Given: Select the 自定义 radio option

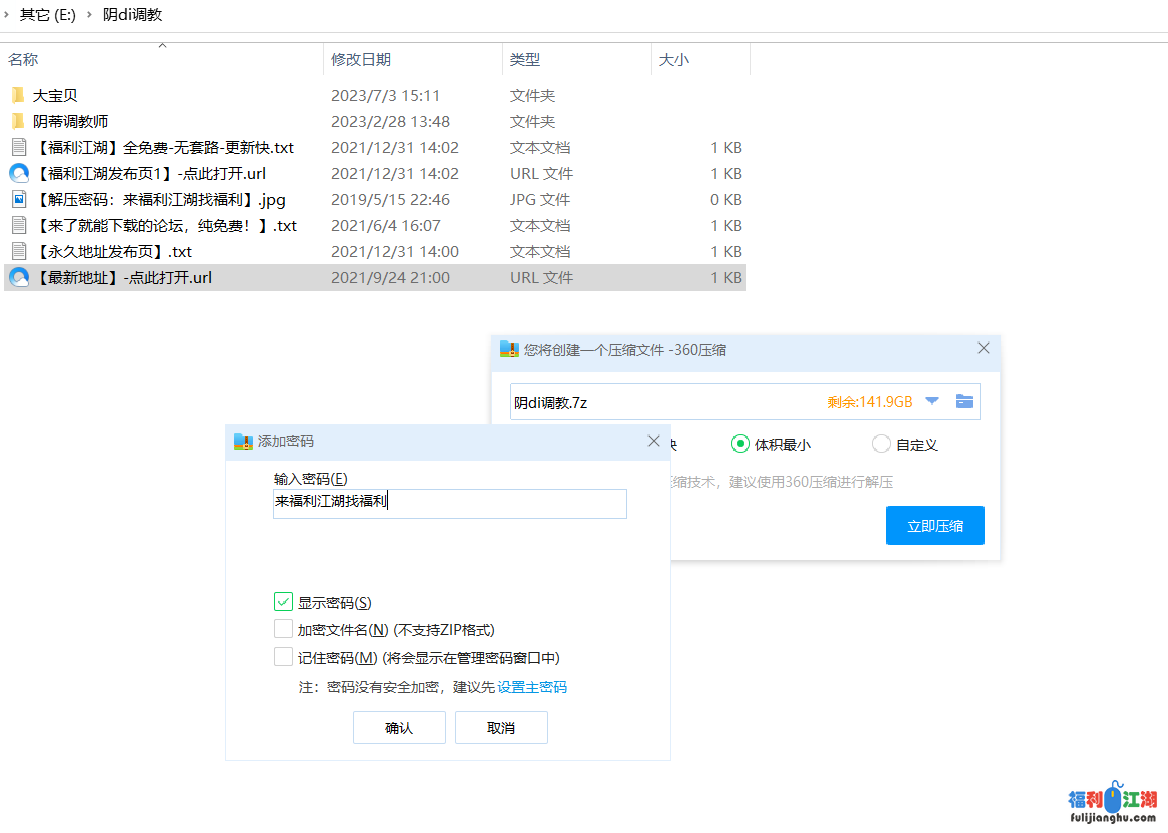Looking at the screenshot, I should pos(881,444).
